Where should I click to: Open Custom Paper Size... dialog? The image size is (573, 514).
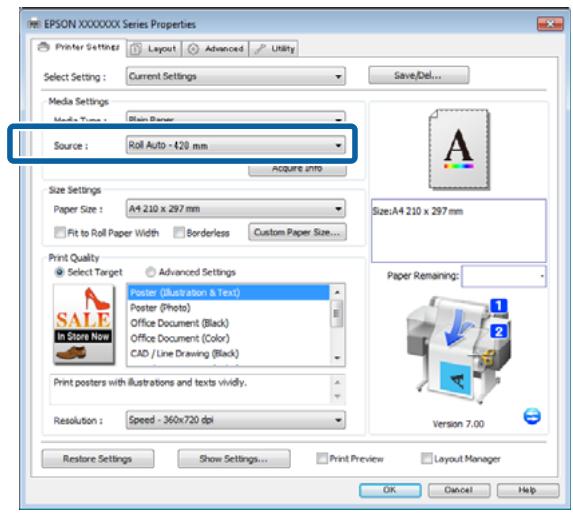point(297,232)
